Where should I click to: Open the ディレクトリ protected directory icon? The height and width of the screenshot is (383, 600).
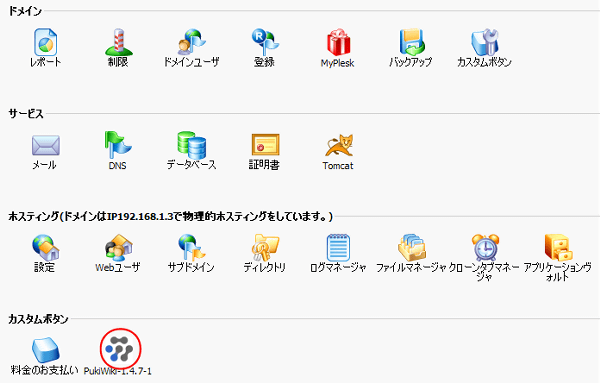(x=265, y=248)
